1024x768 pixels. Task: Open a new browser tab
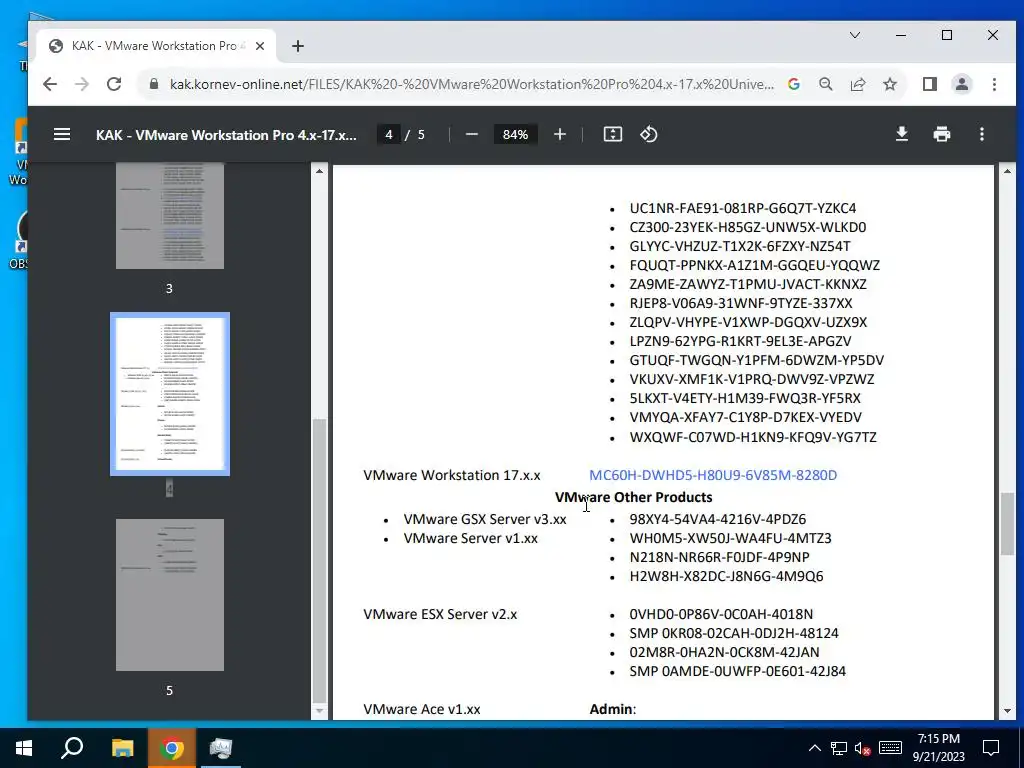click(298, 46)
